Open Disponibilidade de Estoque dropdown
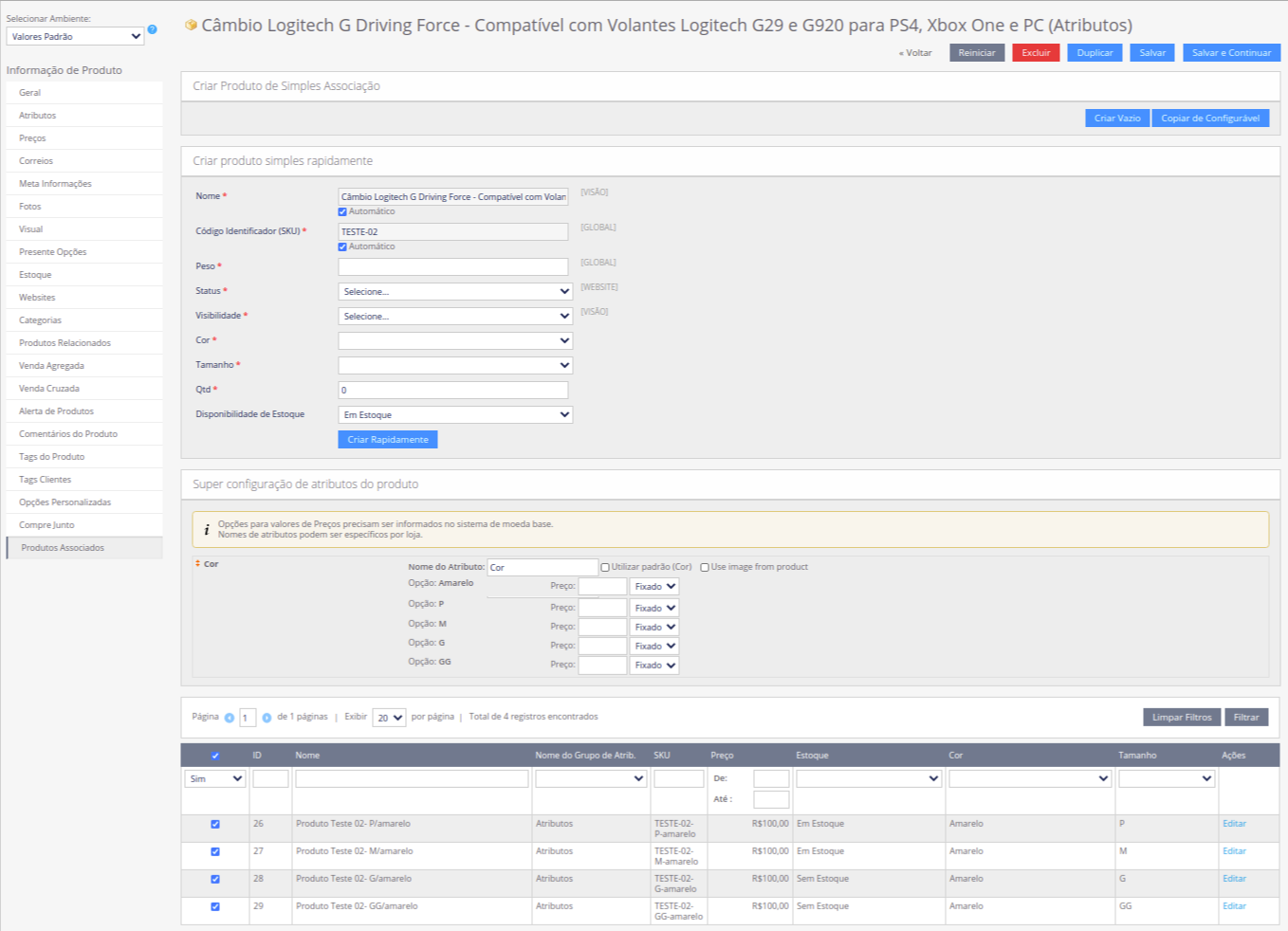 pyautogui.click(x=455, y=414)
